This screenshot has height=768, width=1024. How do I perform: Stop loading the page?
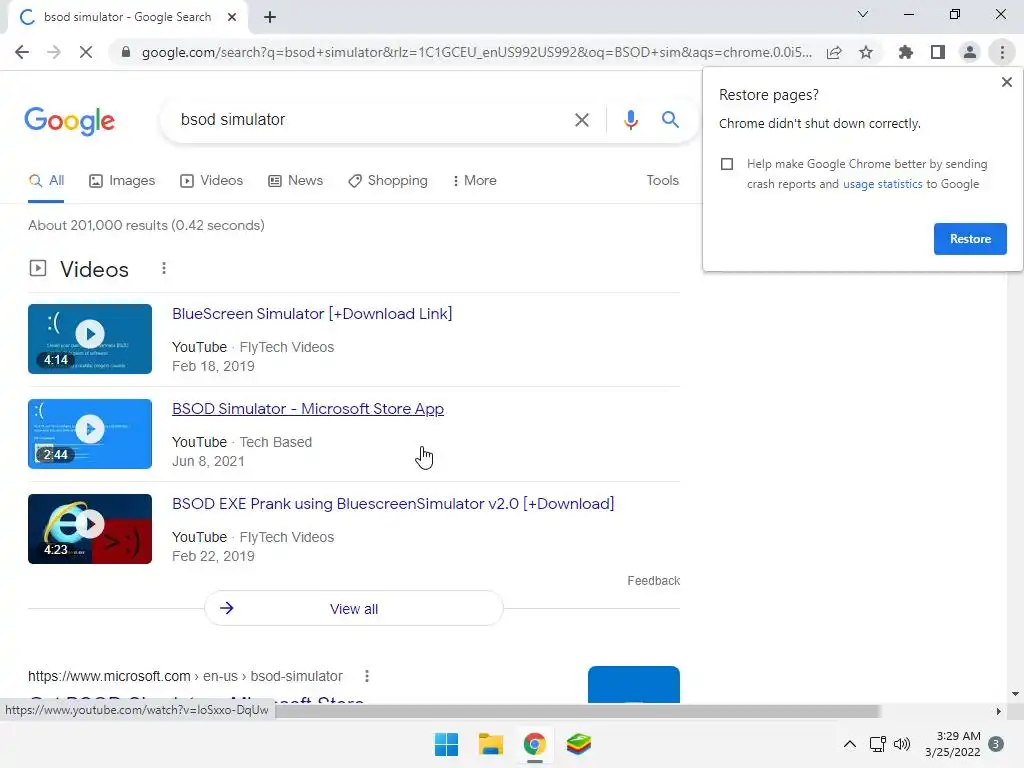click(x=86, y=52)
